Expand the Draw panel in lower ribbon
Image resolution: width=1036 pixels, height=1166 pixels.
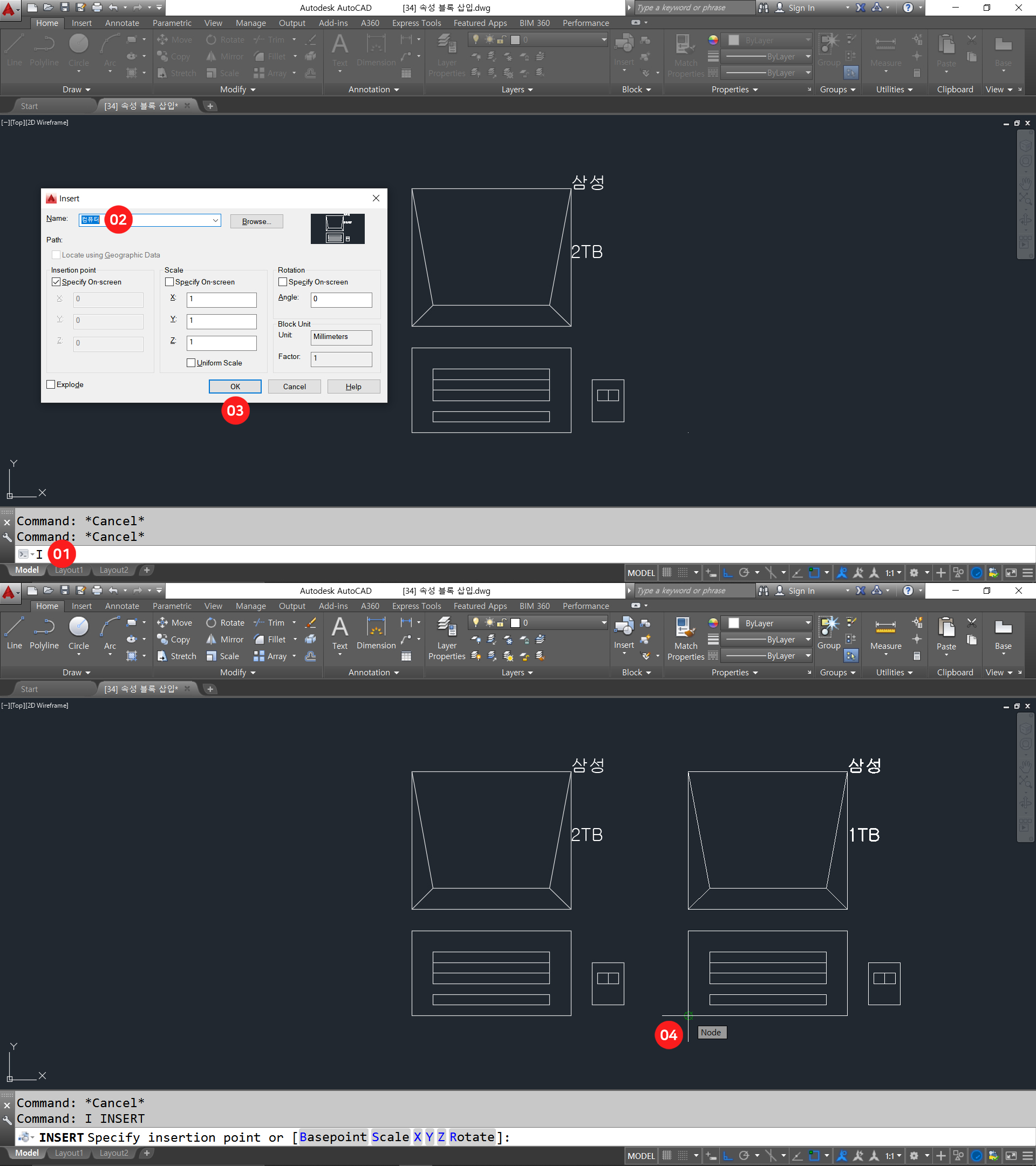(x=77, y=673)
